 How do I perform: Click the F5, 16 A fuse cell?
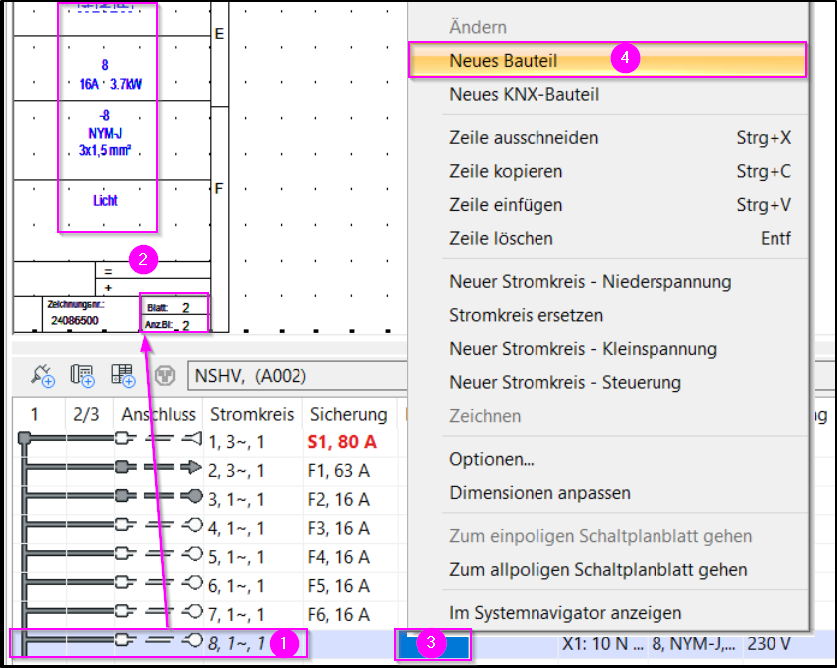338,586
